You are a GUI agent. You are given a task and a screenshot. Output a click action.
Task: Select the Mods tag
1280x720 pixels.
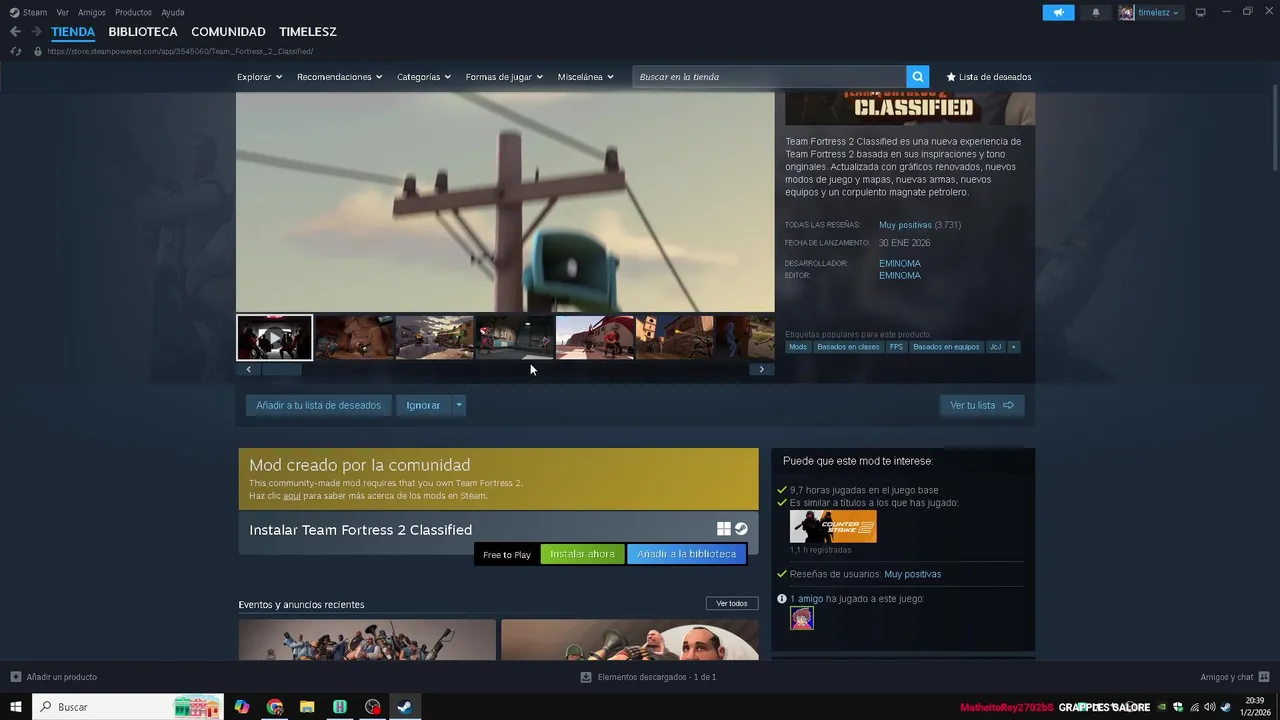coord(798,347)
